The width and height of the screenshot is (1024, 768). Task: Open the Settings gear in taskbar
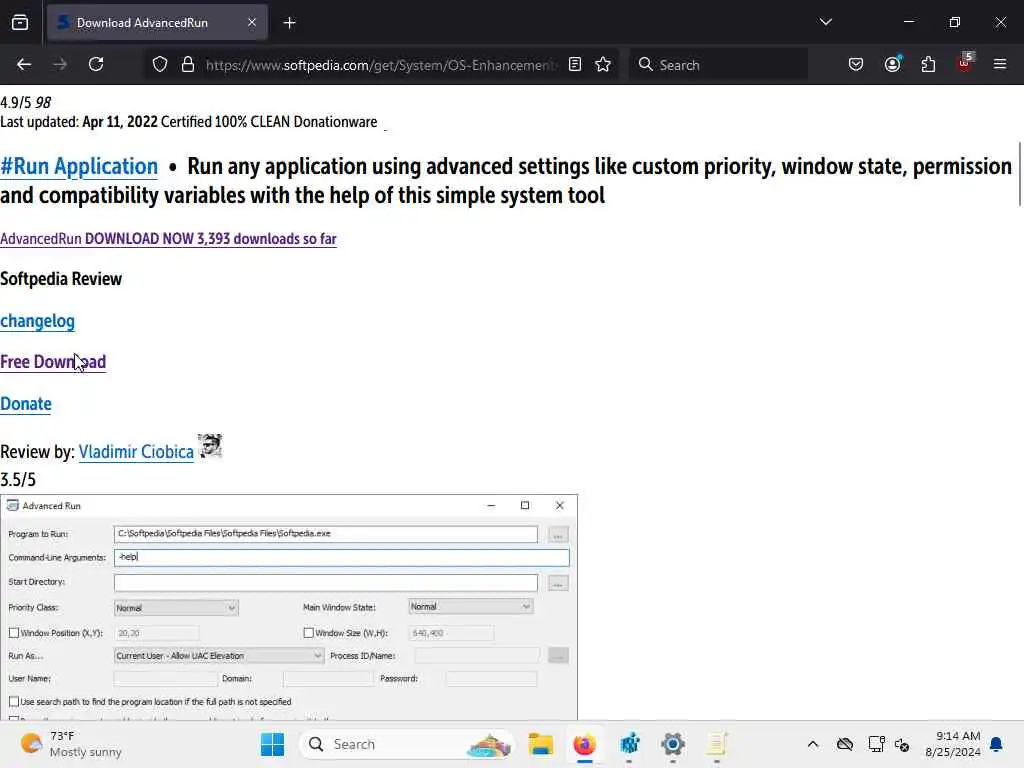(673, 744)
